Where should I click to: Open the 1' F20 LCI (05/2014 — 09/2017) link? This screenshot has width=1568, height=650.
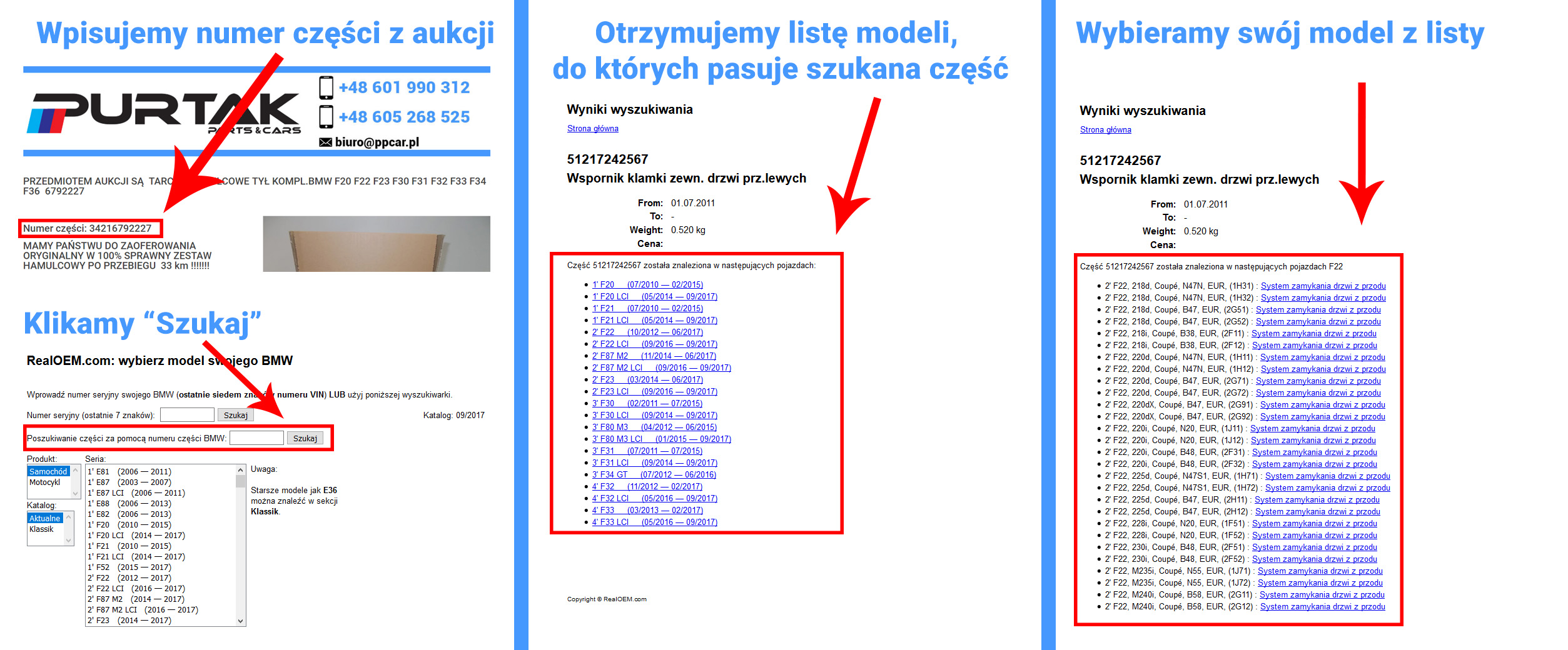[x=655, y=296]
